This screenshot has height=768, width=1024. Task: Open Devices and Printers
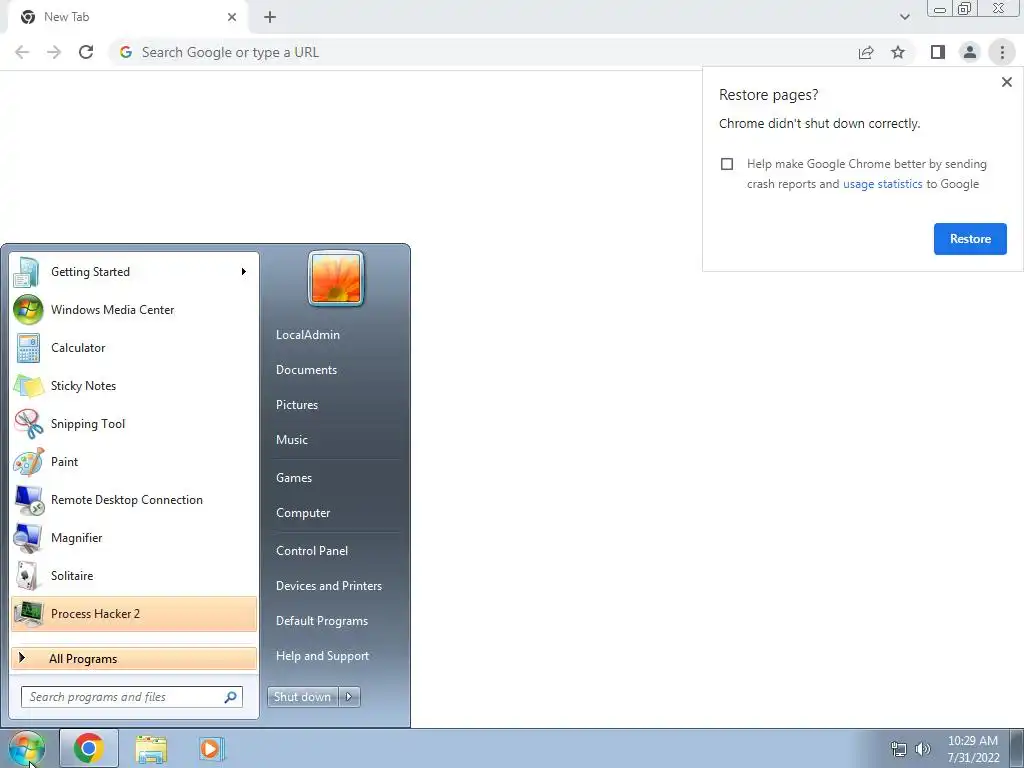[x=329, y=586]
